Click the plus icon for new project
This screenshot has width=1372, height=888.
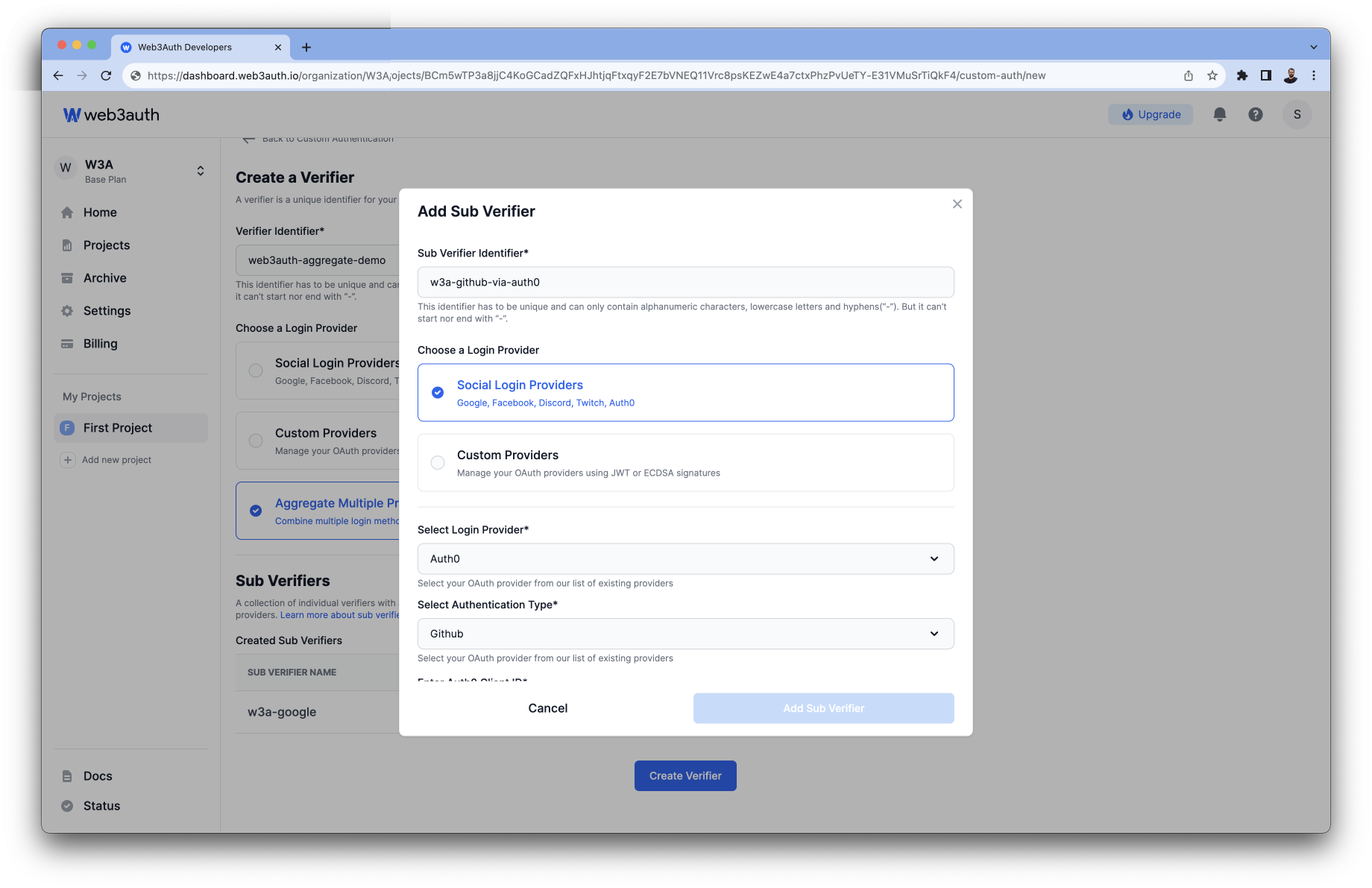(68, 460)
